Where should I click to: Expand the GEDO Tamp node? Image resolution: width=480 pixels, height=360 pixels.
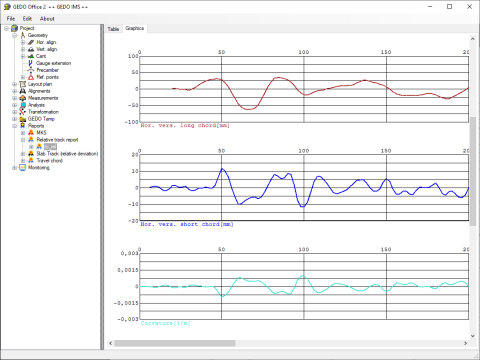[15, 119]
